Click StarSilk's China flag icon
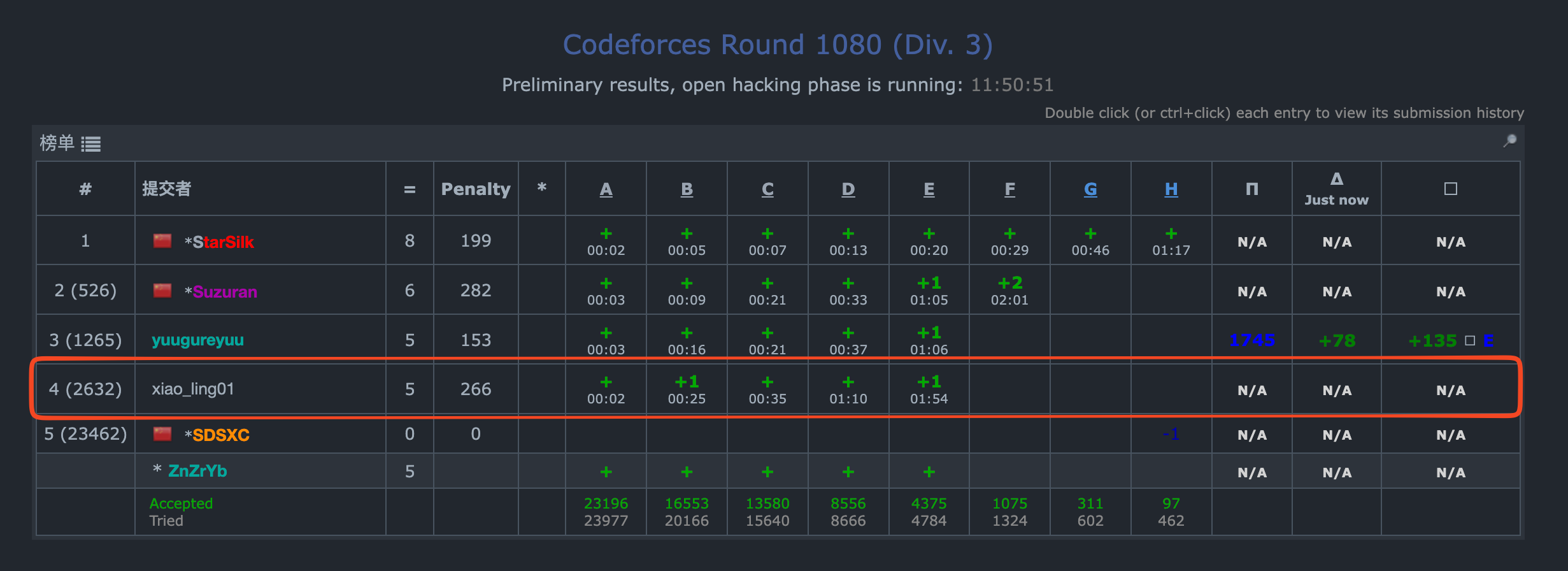 tap(162, 241)
